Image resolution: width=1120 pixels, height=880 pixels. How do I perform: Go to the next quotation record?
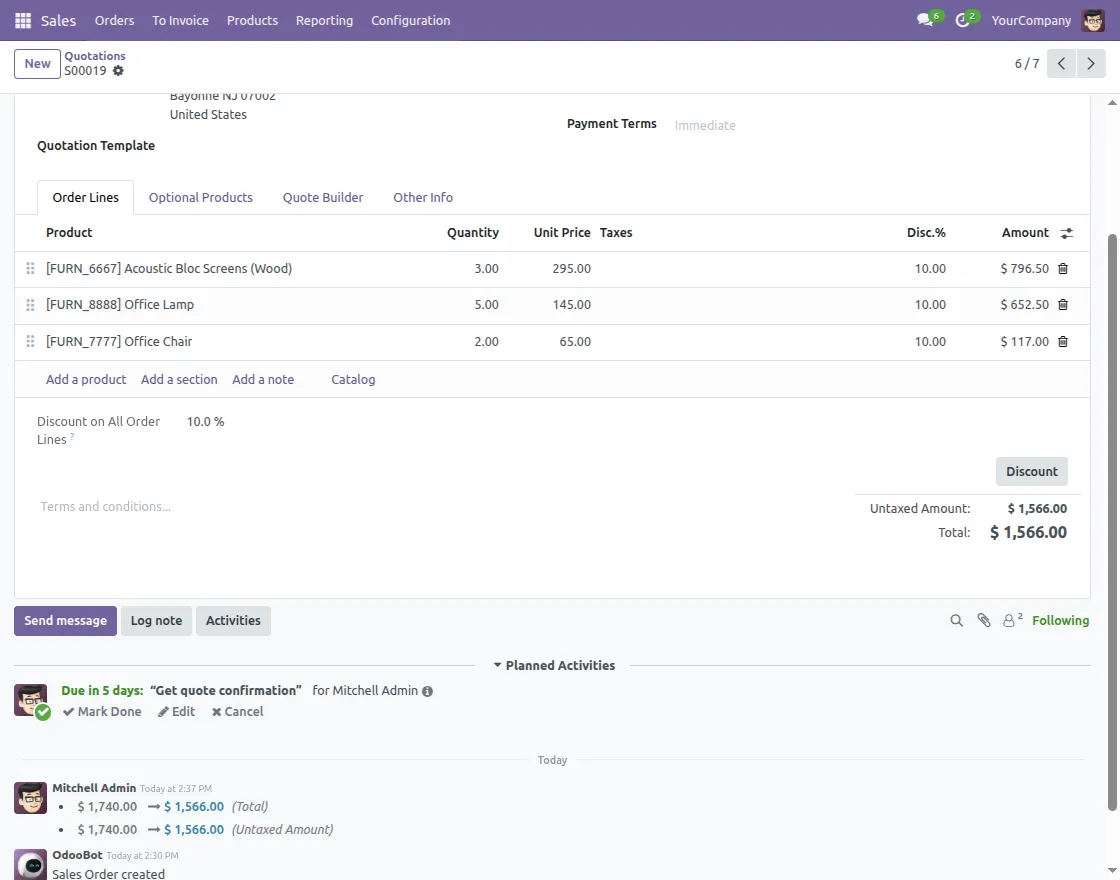click(x=1090, y=64)
